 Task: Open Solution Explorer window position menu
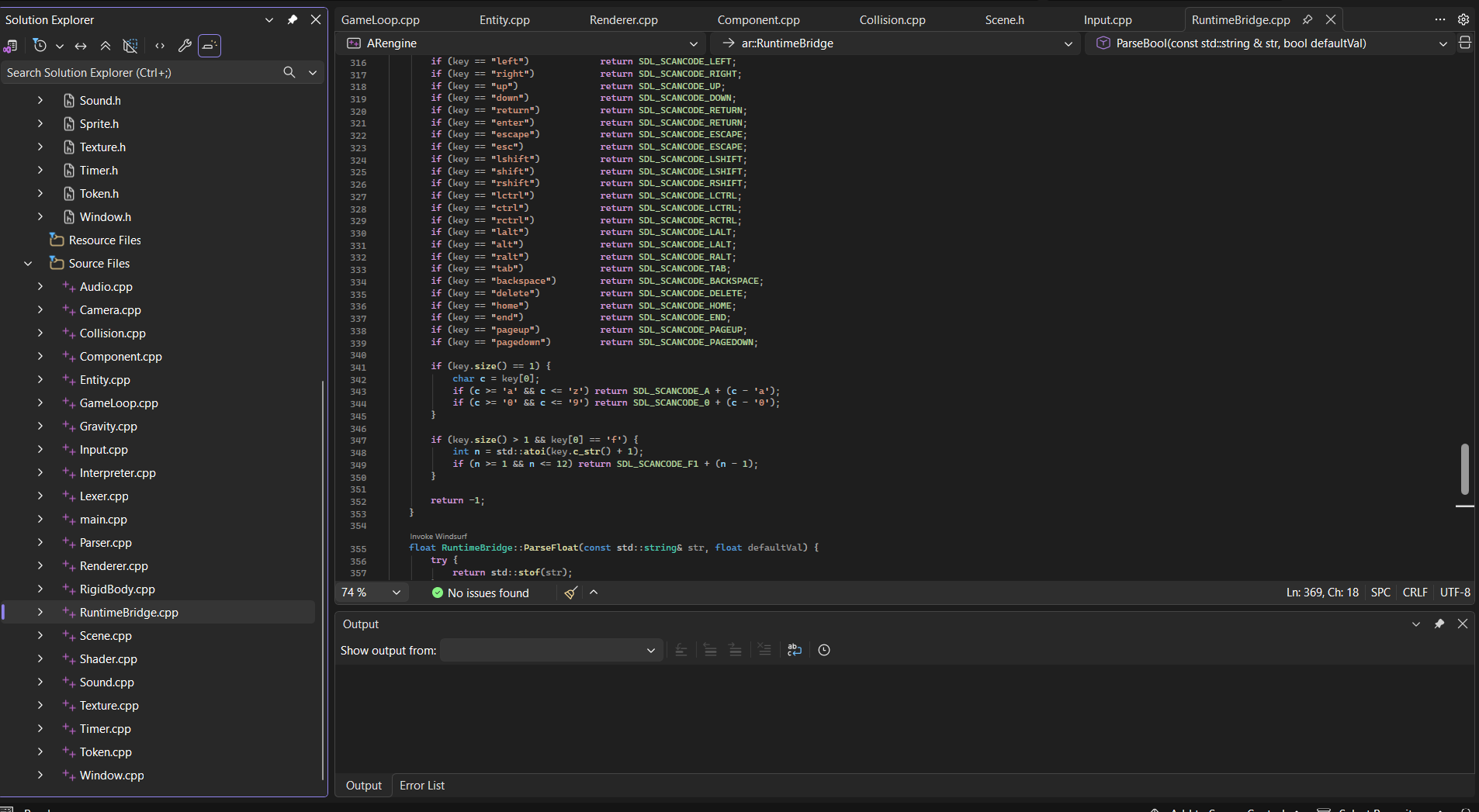pos(269,19)
